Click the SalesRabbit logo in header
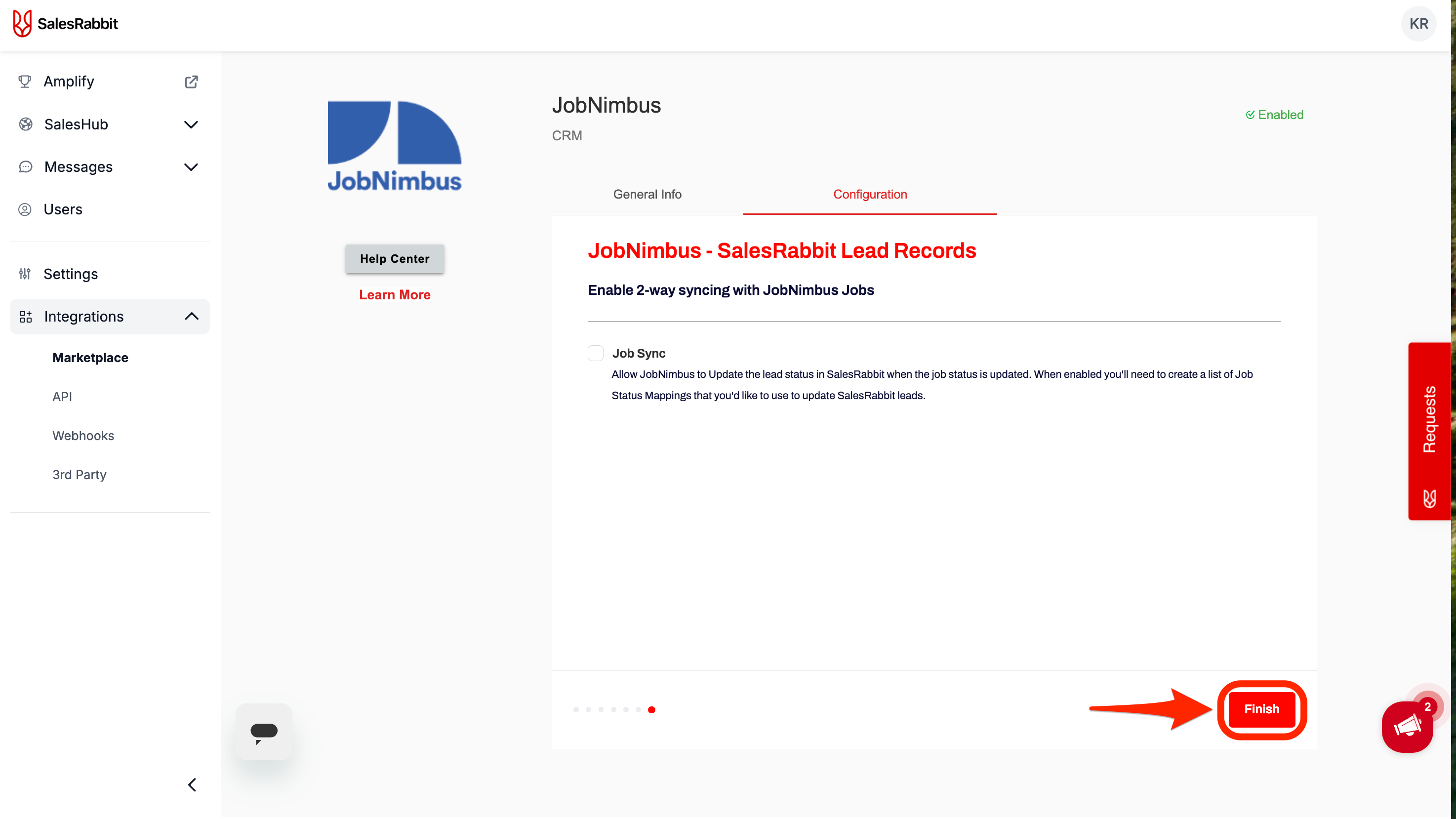Viewport: 1456px width, 819px height. 65,24
